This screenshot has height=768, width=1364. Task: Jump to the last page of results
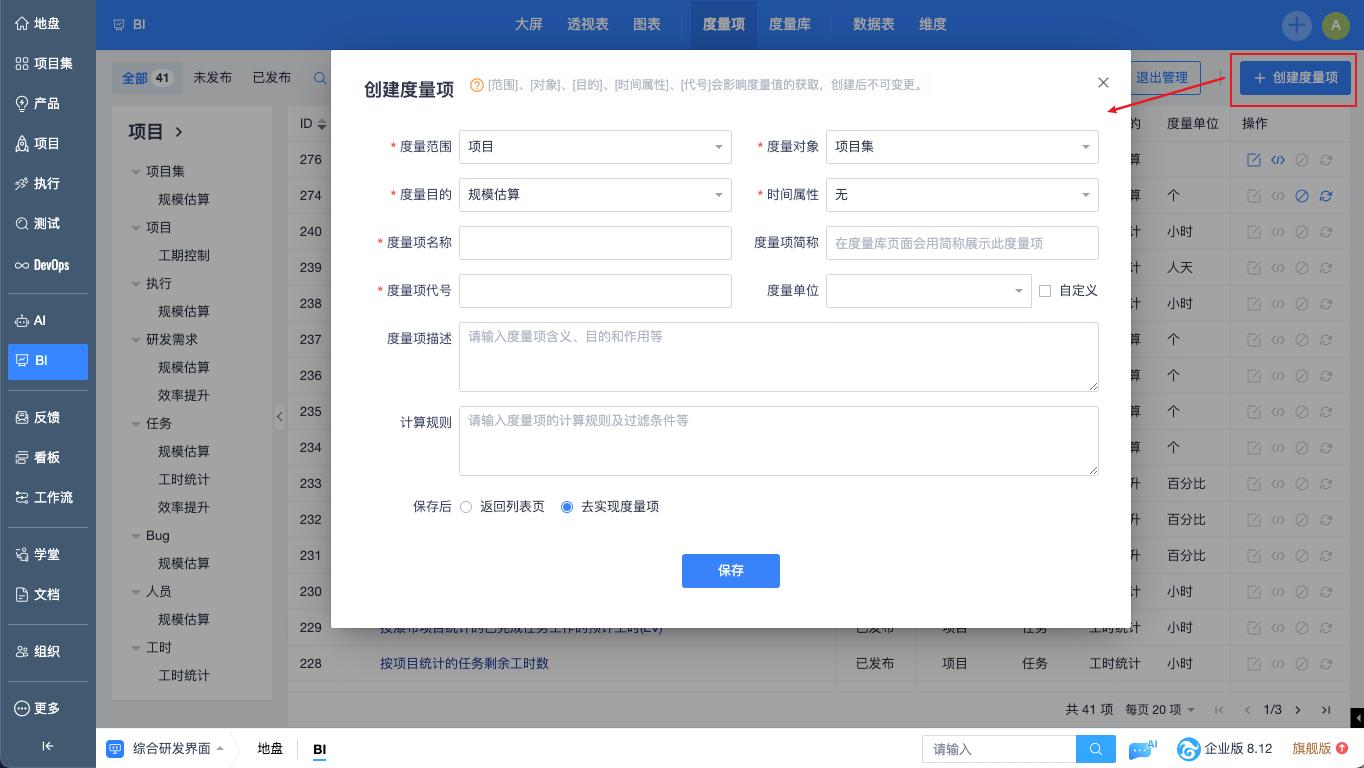[x=1326, y=710]
